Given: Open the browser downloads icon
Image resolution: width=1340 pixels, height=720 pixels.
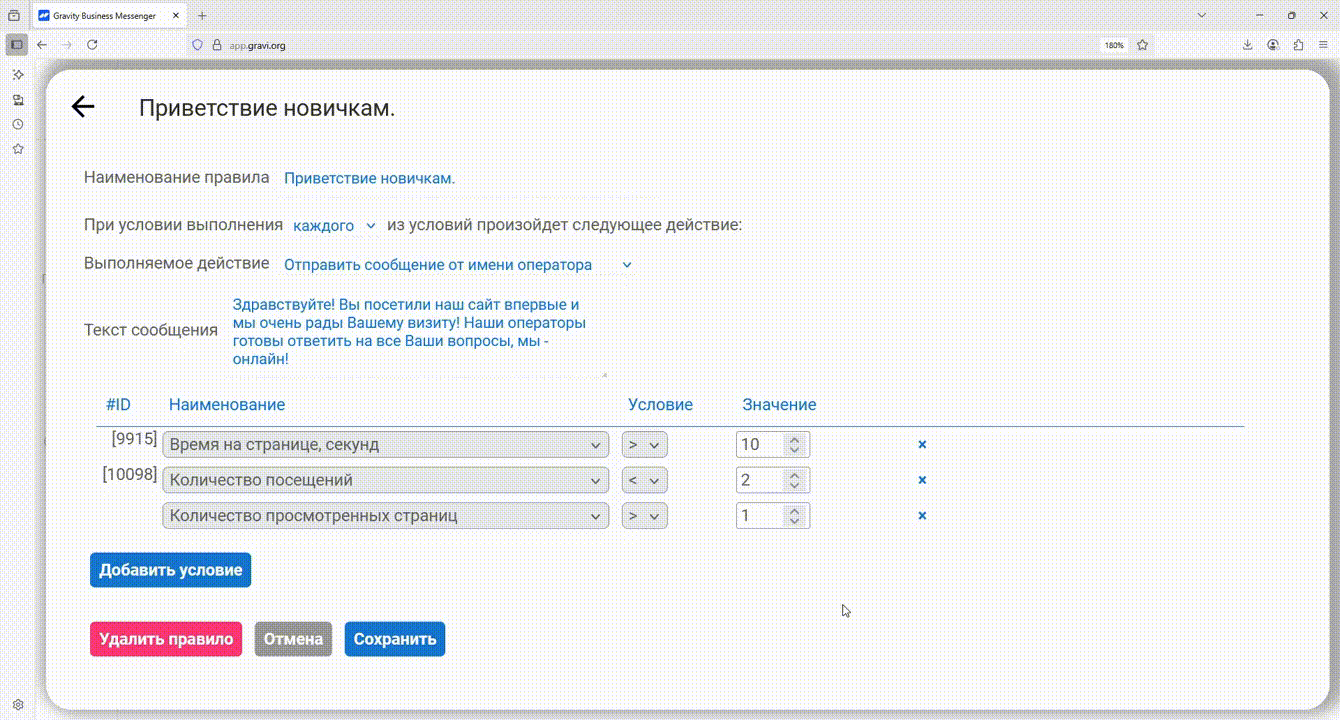Looking at the screenshot, I should point(1248,45).
